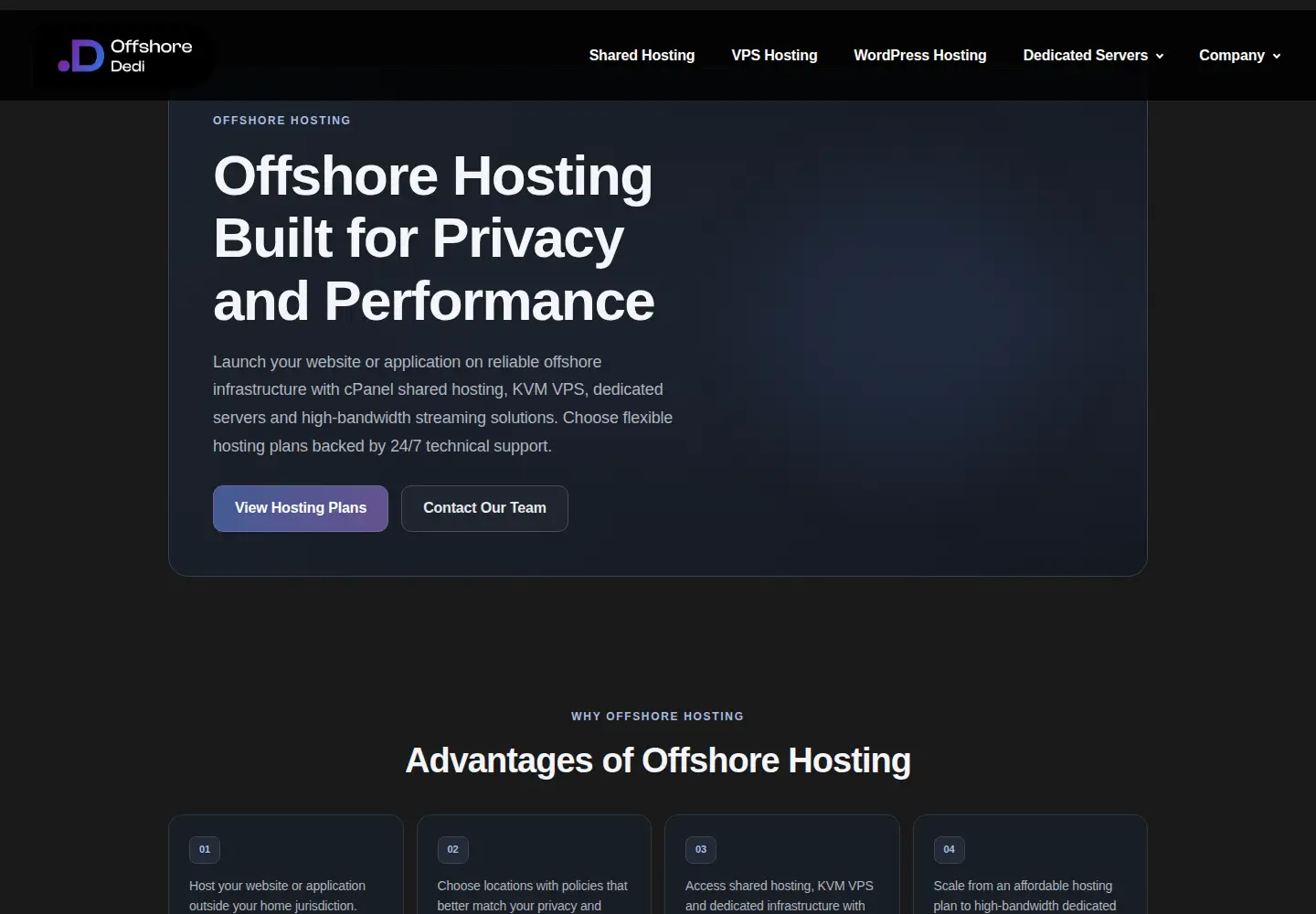Expand the Dedicated Servers dropdown

[x=1093, y=55]
